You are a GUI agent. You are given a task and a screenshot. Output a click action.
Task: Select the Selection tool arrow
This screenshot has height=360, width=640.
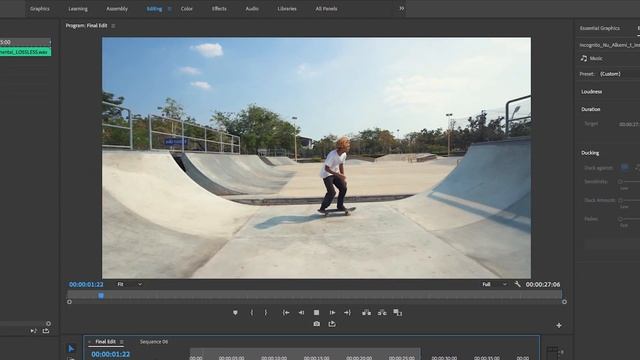pyautogui.click(x=71, y=349)
